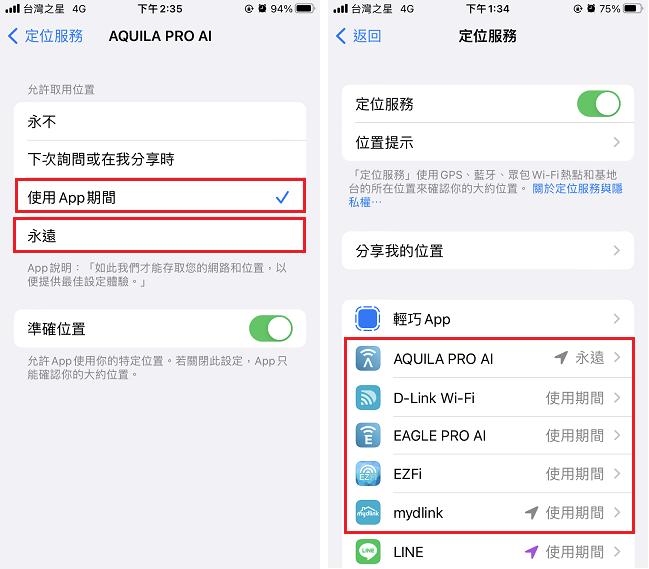649x569 pixels.
Task: Tap the 輕巧 App blue icon
Action: point(368,319)
